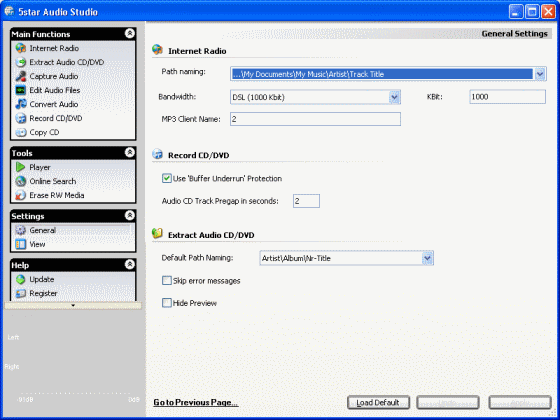Click the Capture Audio microphone icon

coord(21,76)
